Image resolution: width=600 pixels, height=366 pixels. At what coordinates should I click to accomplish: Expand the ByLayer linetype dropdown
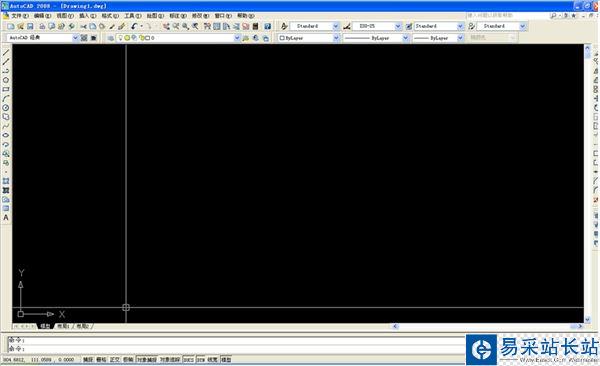click(x=405, y=38)
